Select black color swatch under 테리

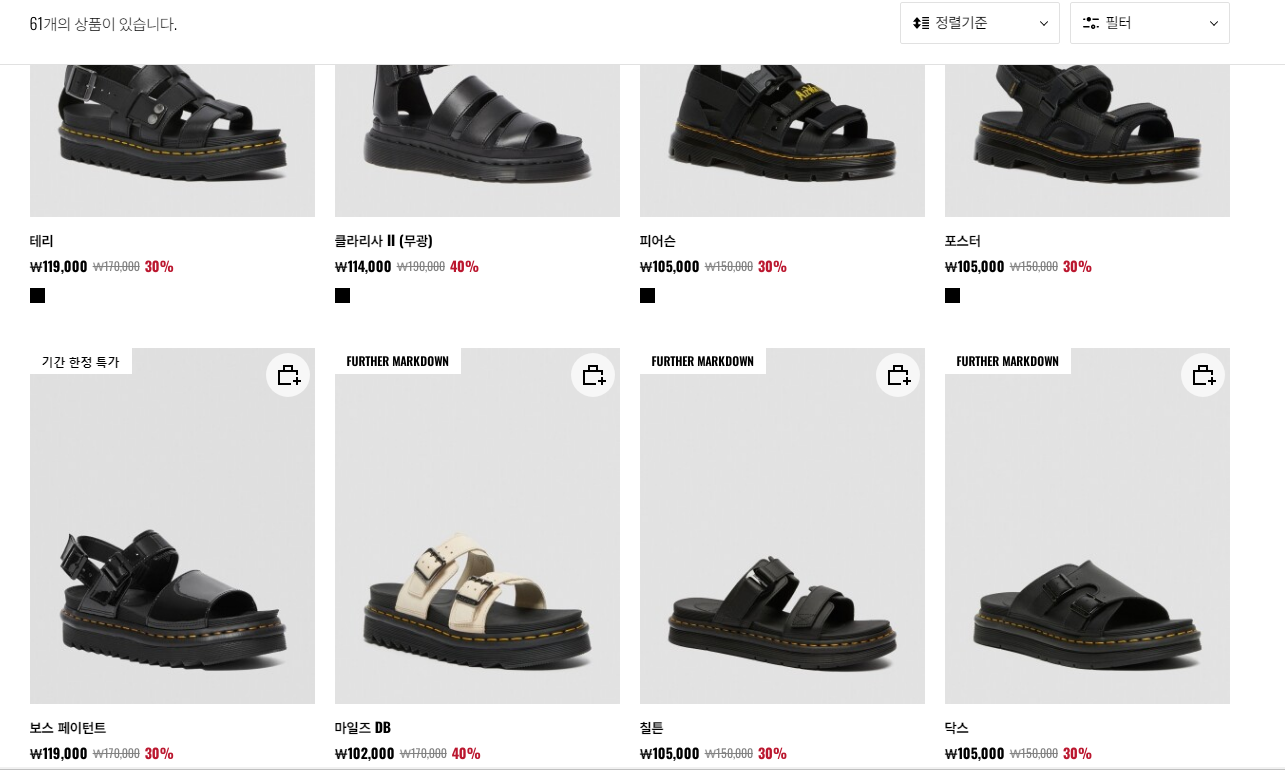37,295
